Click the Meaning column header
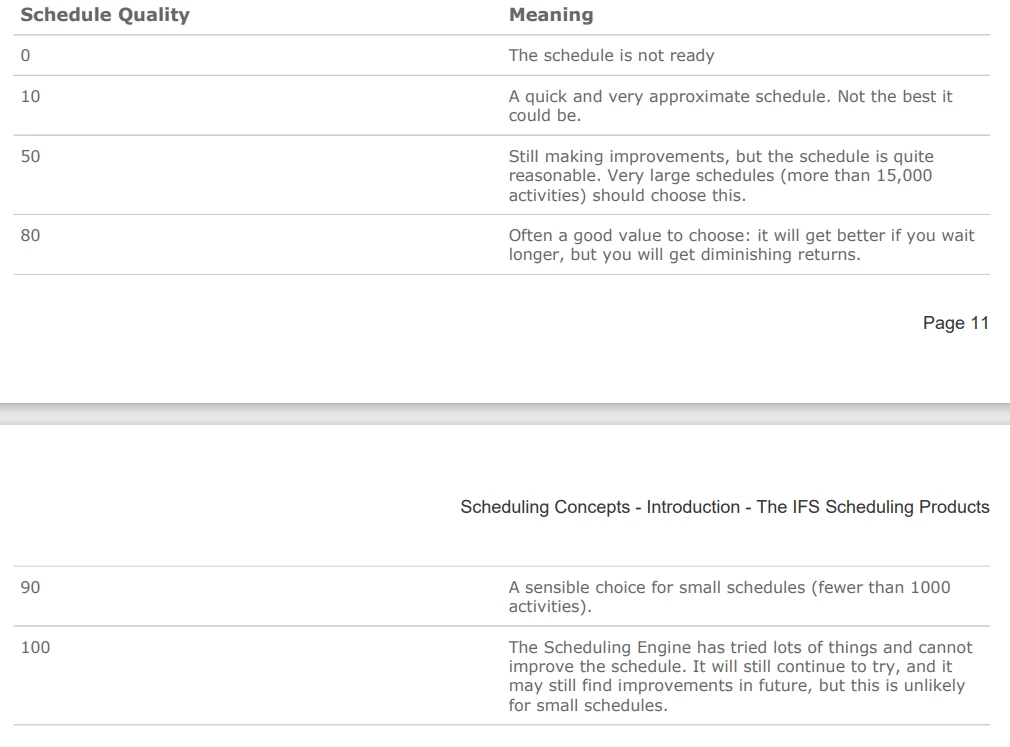This screenshot has width=1010, height=747. 551,15
